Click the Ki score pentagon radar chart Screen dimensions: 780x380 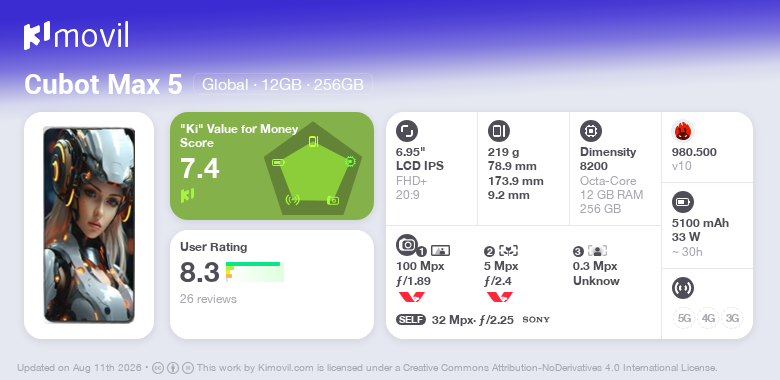click(x=313, y=168)
